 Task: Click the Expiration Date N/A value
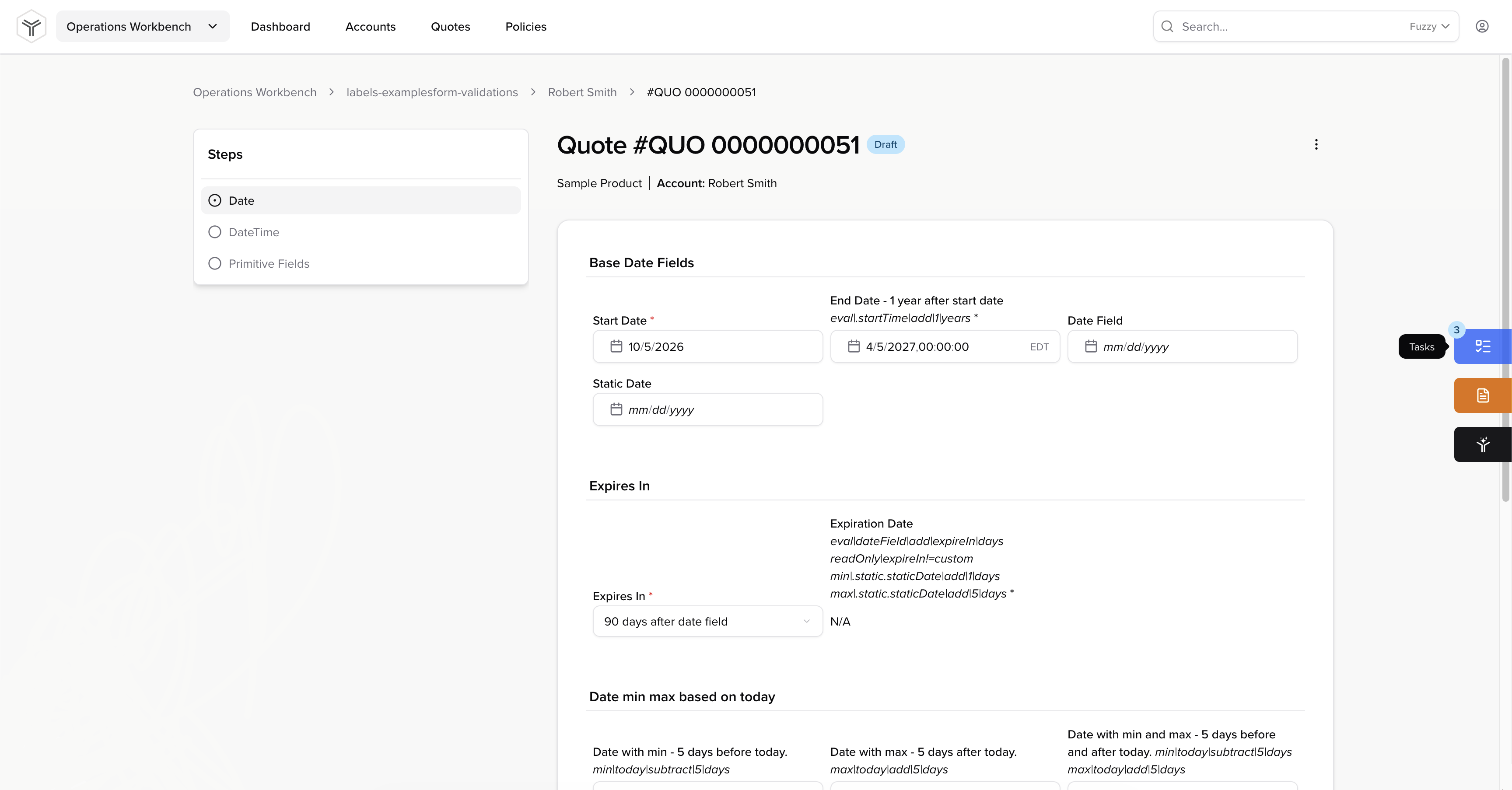840,621
